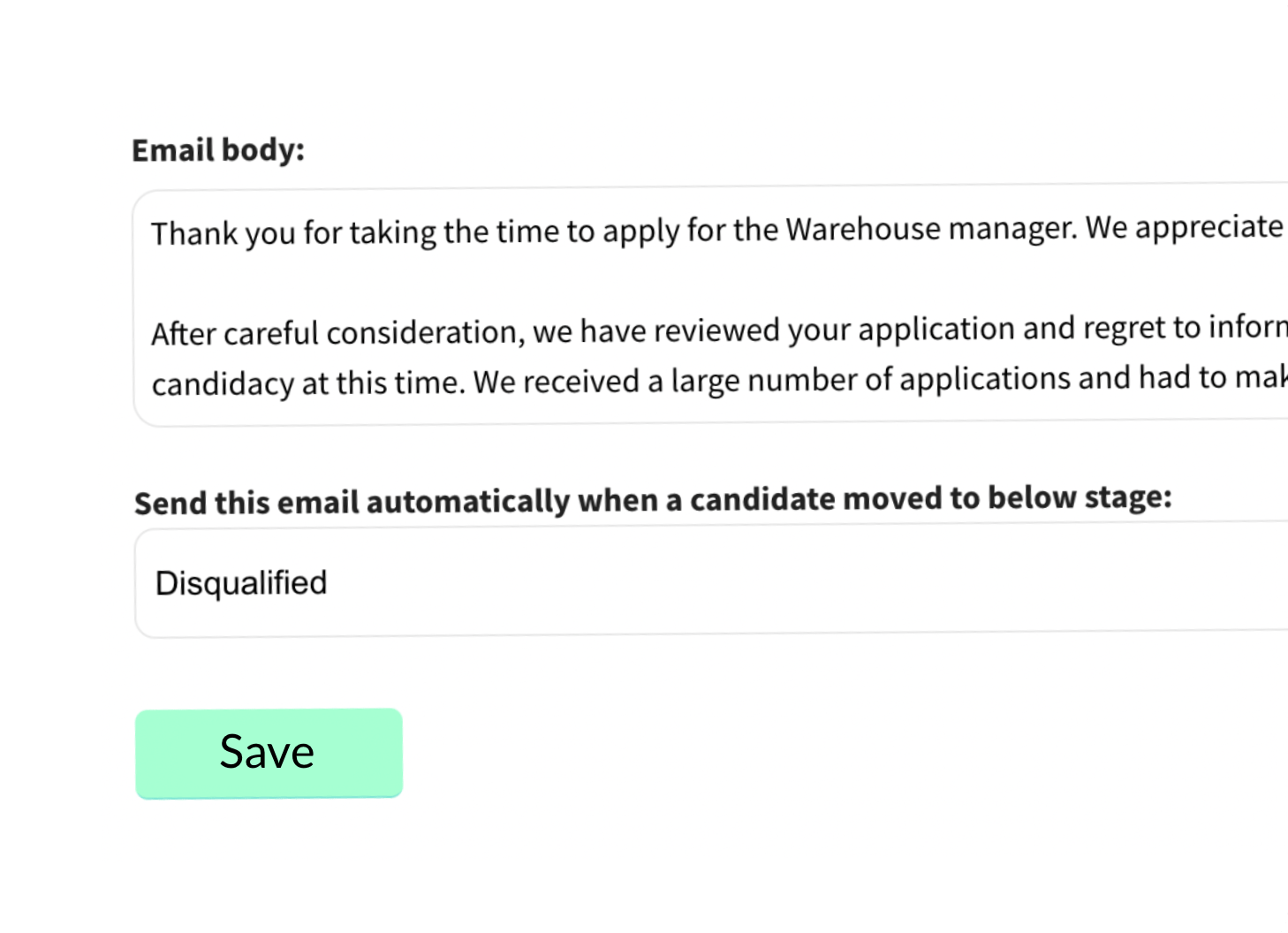
Task: Click the word "Disqualified" in the stage field
Action: (x=241, y=583)
